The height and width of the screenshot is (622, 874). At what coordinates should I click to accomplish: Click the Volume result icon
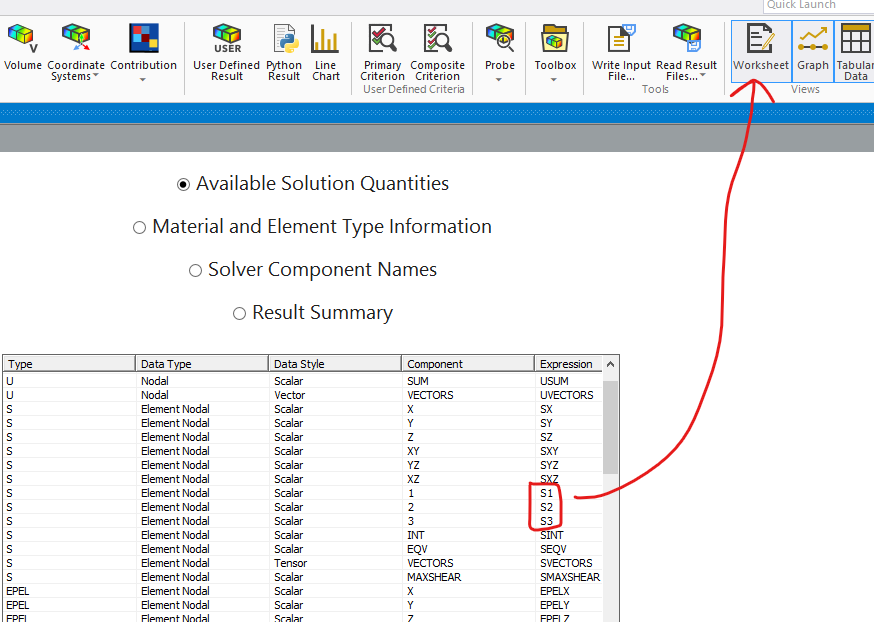(x=22, y=48)
